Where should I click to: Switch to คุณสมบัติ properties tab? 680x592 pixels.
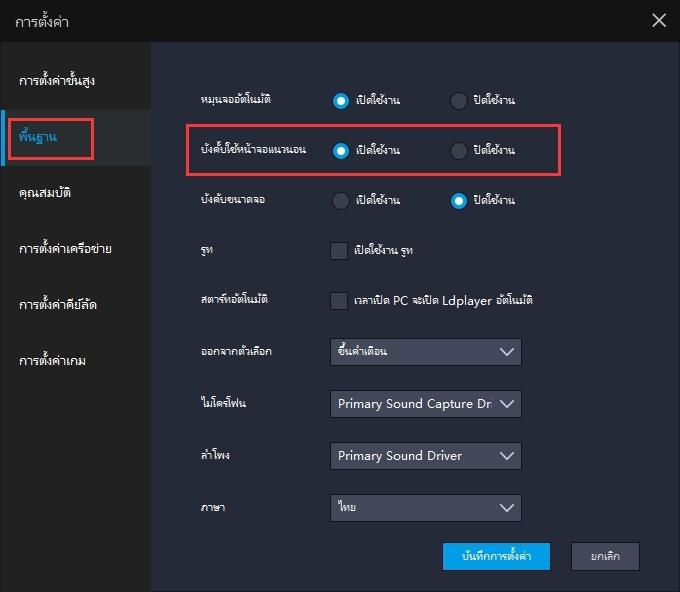tap(45, 192)
